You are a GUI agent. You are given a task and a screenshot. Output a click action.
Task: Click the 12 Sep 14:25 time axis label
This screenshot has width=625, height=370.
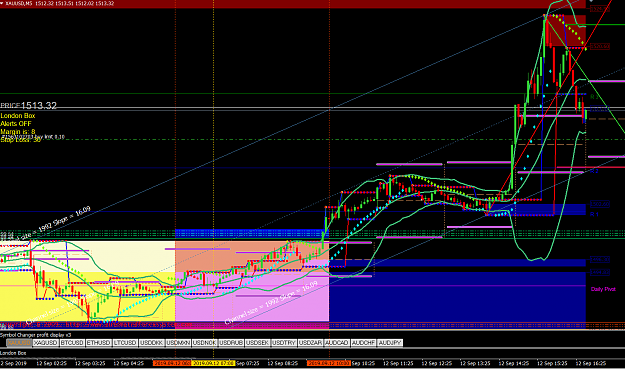coord(514,363)
